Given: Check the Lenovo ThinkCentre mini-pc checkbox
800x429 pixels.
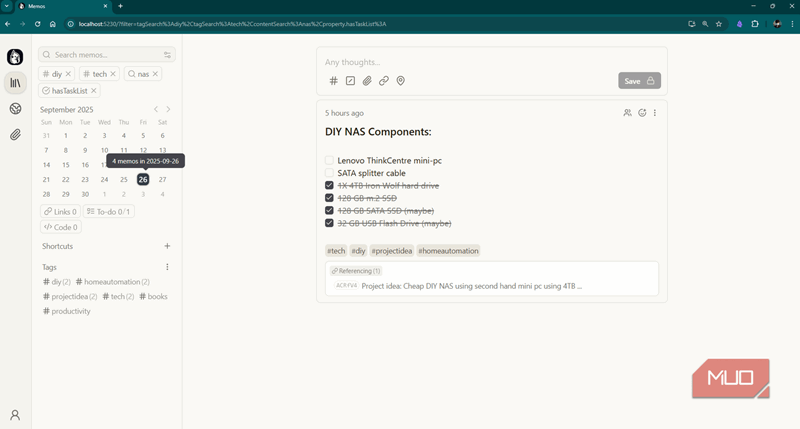Looking at the screenshot, I should pos(329,160).
